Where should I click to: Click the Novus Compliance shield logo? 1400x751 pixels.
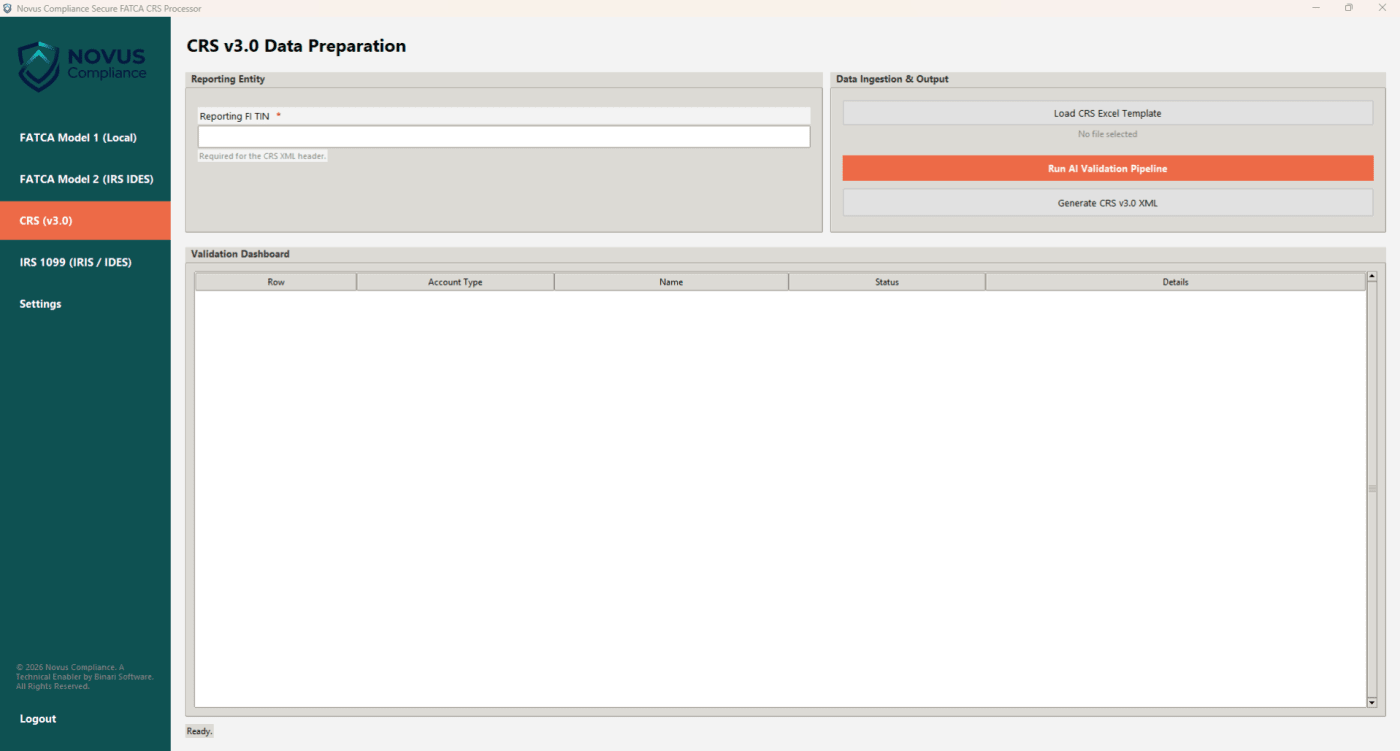coord(39,66)
